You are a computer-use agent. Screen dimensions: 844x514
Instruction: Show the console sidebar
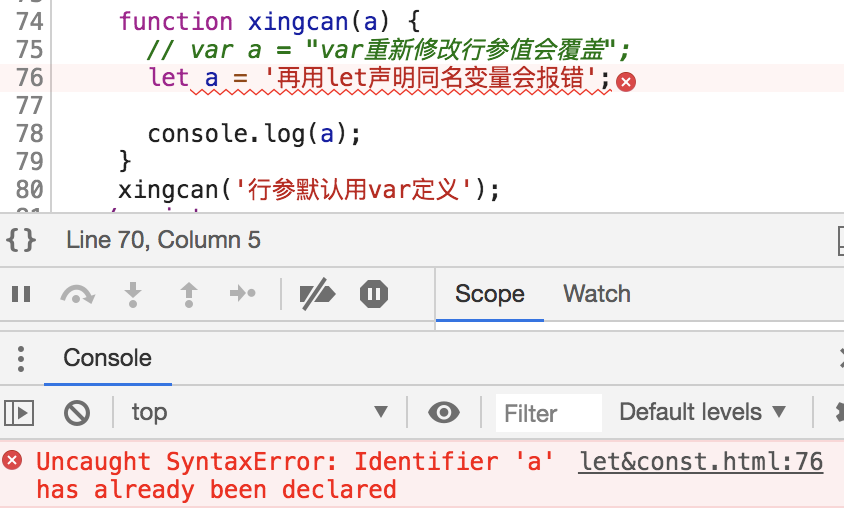(20, 412)
